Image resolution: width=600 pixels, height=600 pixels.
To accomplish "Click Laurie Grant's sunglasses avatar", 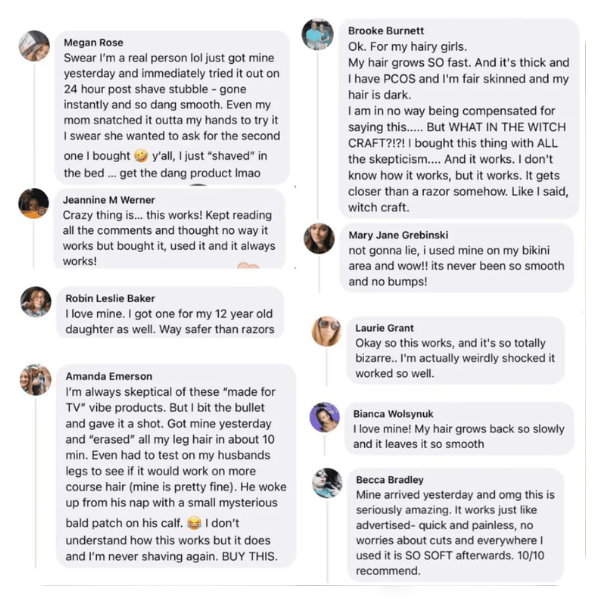I will click(326, 331).
